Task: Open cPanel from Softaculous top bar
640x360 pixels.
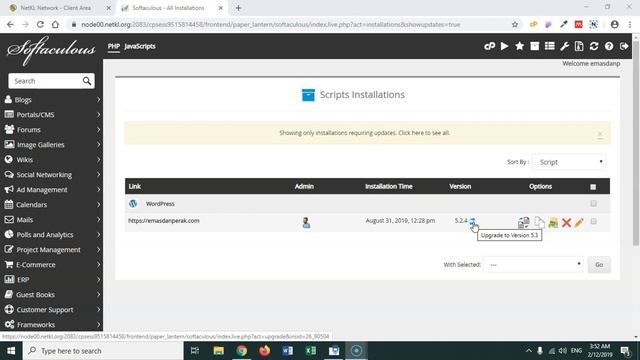Action: pos(489,46)
